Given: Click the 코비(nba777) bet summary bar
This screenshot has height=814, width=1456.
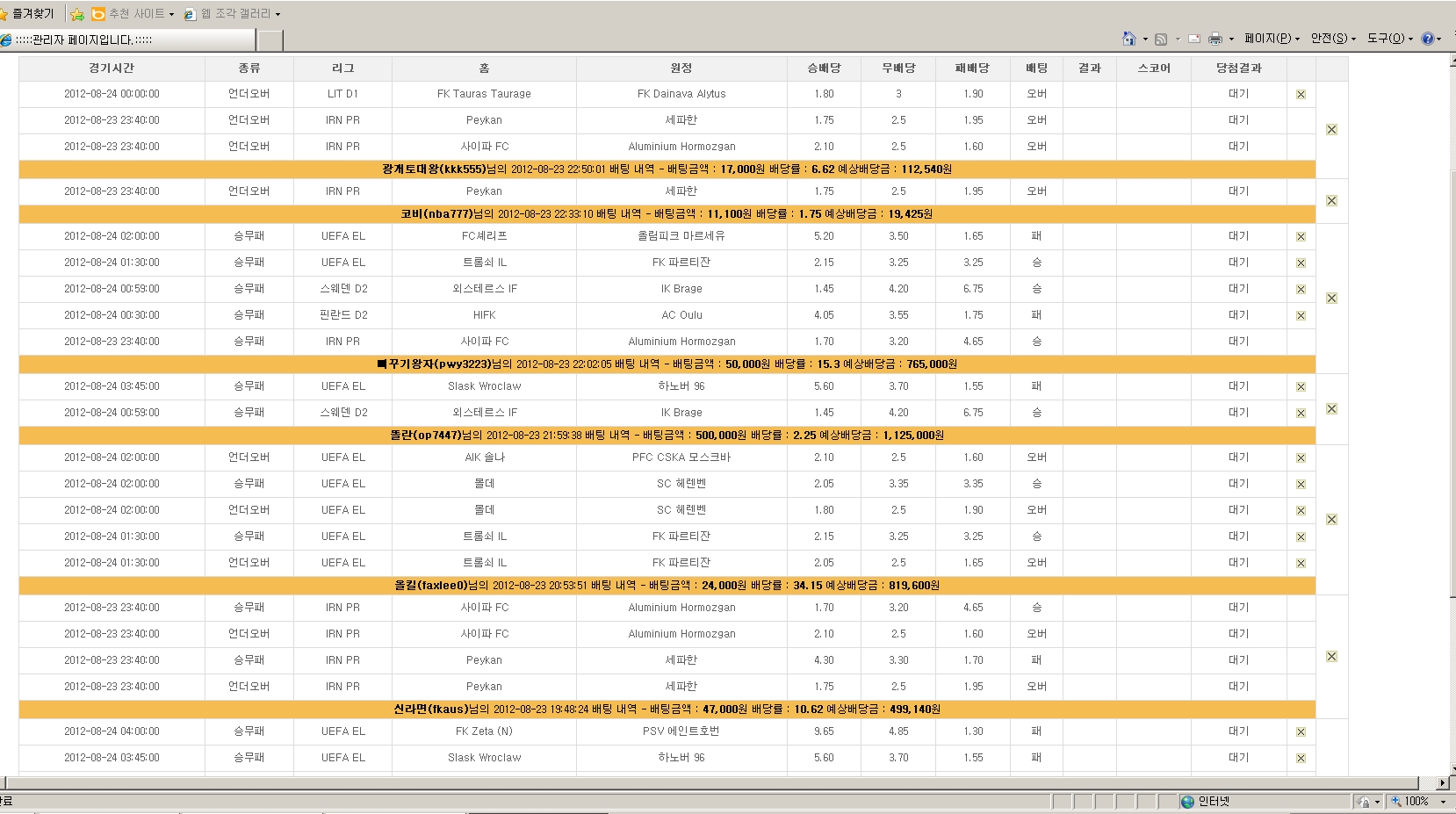Looking at the screenshot, I should [x=667, y=214].
